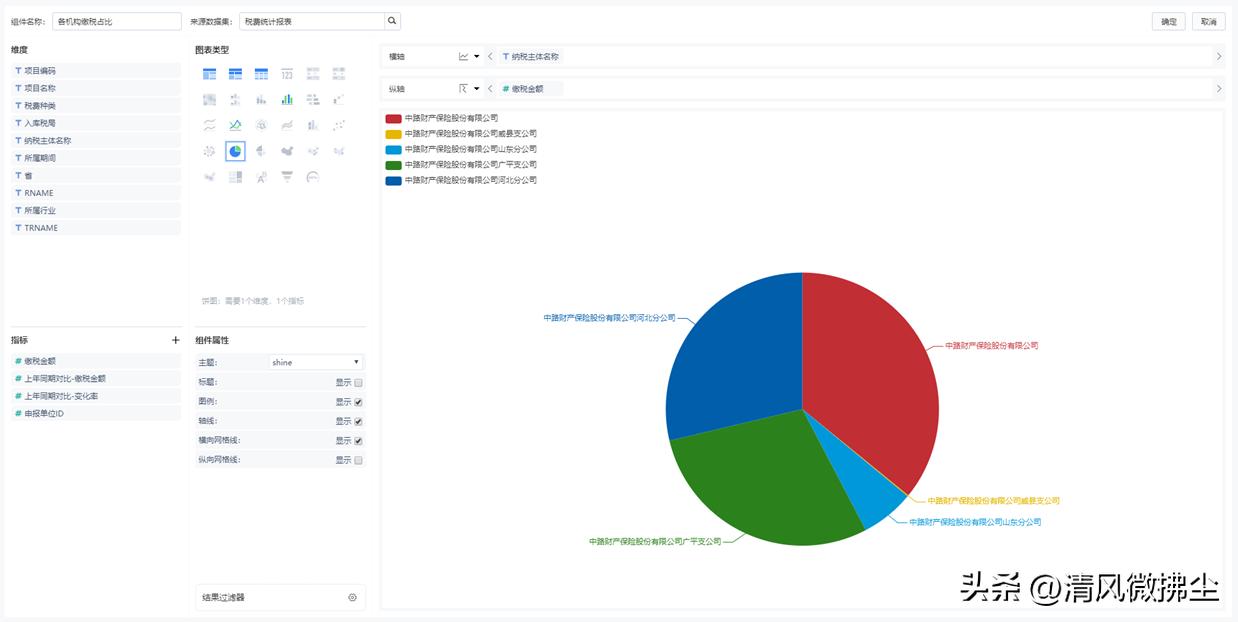The image size is (1238, 622).
Task: Uncheck the 轴线 display checkbox
Action: (358, 421)
